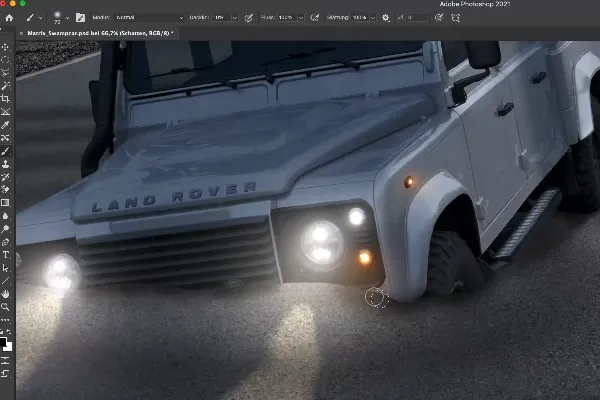Open smoothing options gear icon

(x=386, y=18)
